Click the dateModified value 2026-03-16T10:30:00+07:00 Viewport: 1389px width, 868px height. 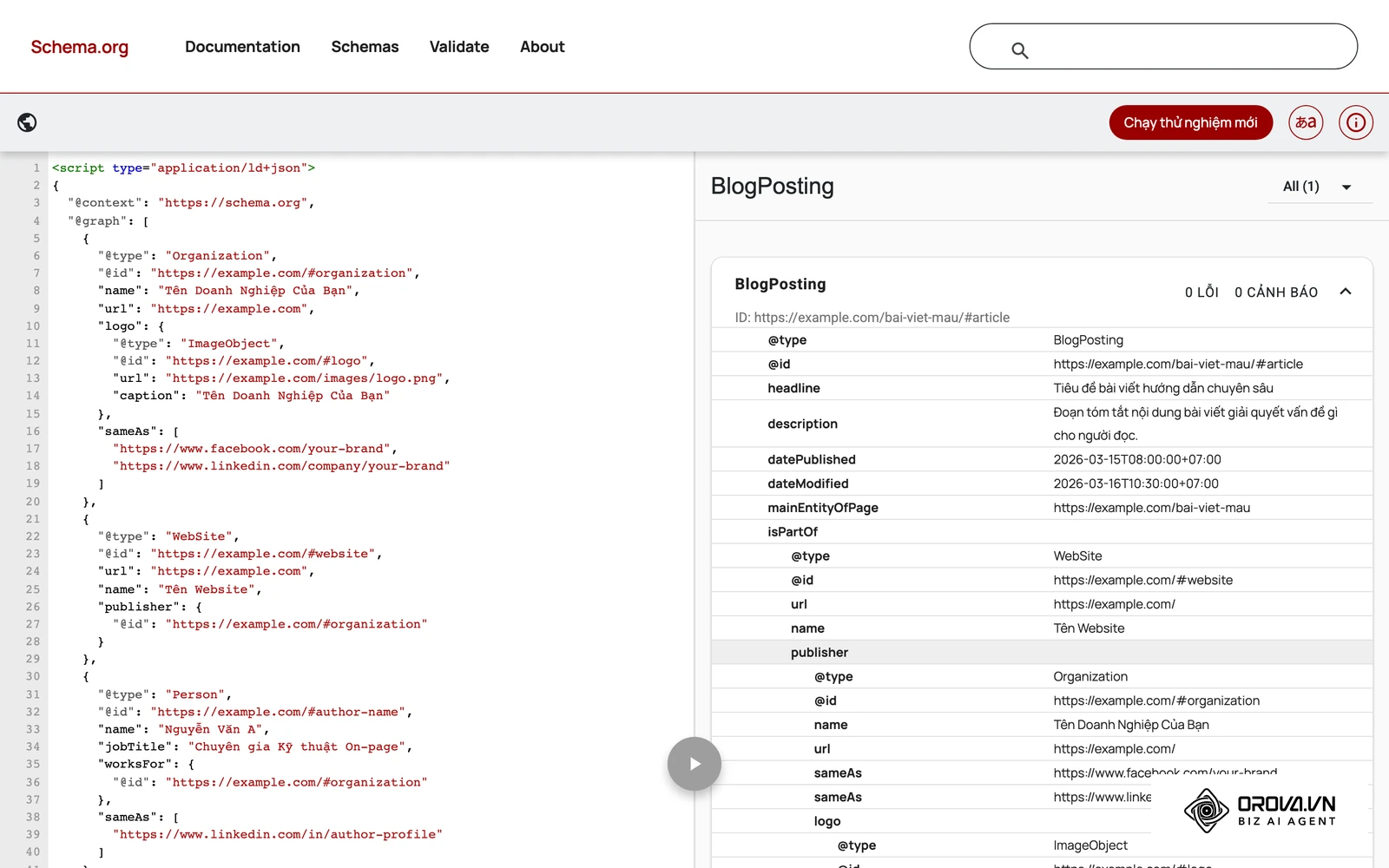tap(1136, 483)
